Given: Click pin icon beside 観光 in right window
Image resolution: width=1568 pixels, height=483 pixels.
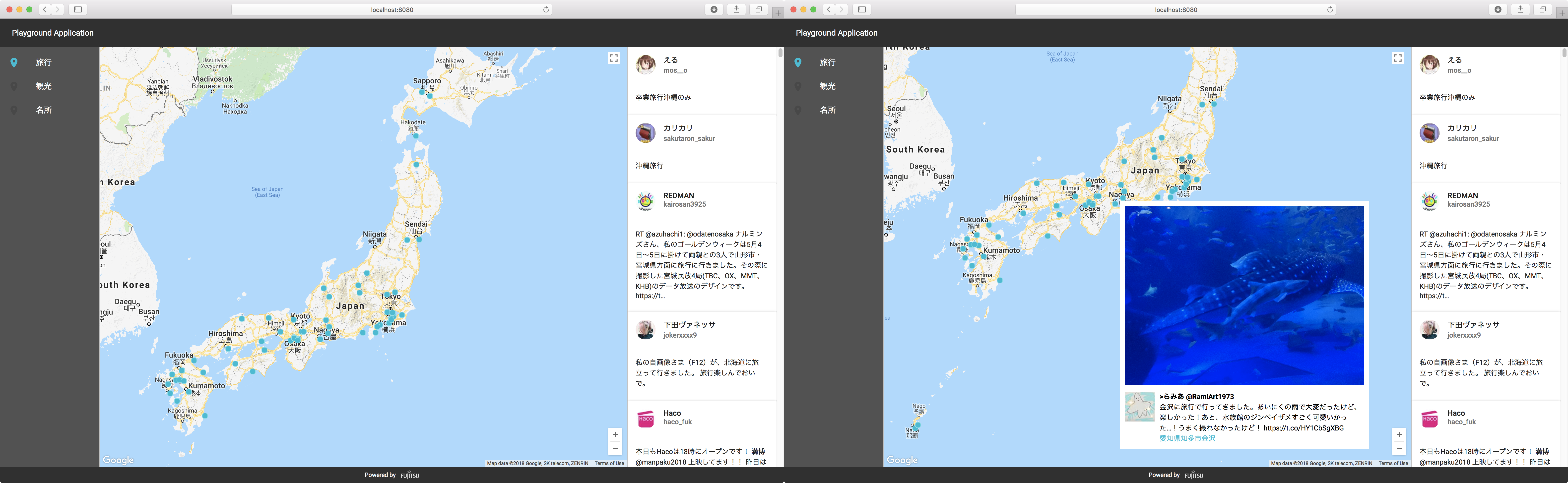Looking at the screenshot, I should click(x=798, y=86).
